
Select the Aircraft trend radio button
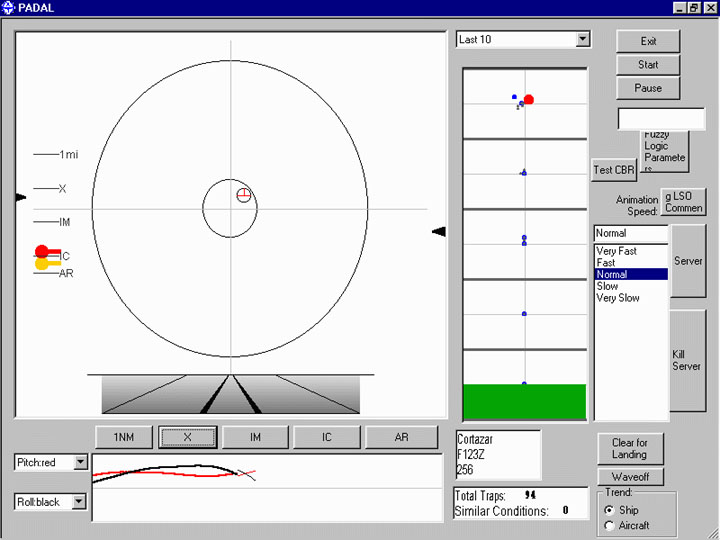610,525
